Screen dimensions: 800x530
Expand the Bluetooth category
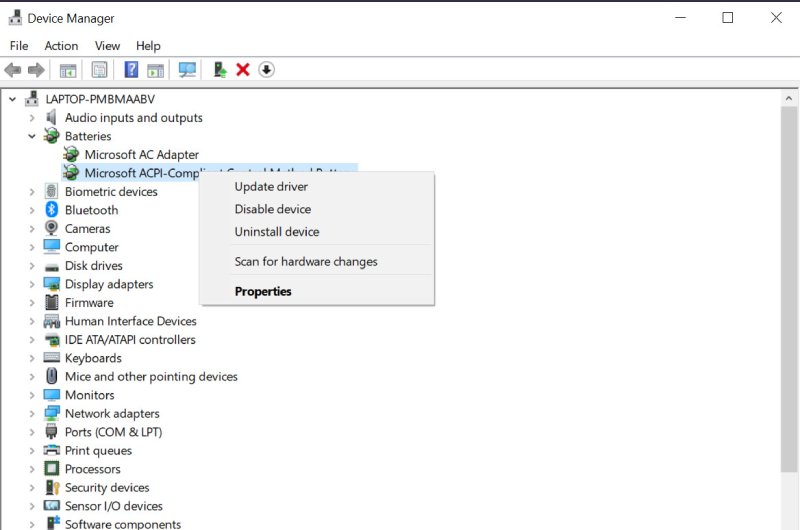click(32, 210)
